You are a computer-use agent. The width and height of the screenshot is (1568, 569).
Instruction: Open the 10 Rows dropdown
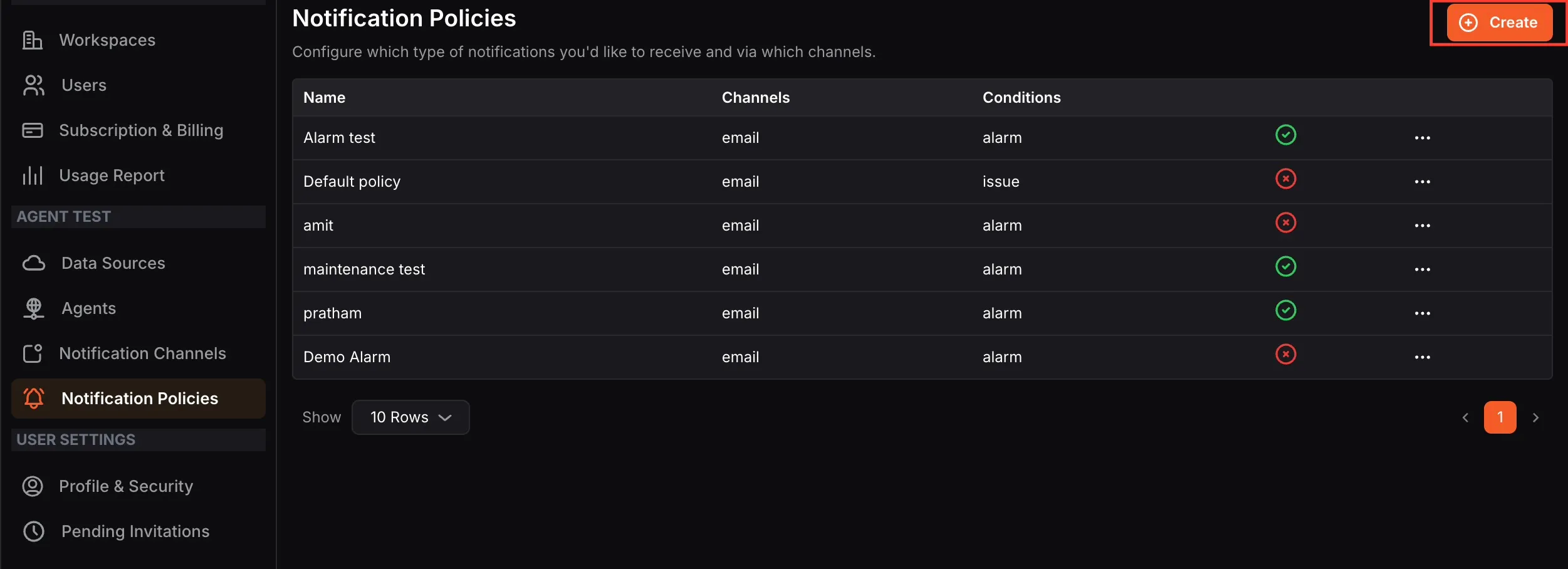tap(410, 417)
